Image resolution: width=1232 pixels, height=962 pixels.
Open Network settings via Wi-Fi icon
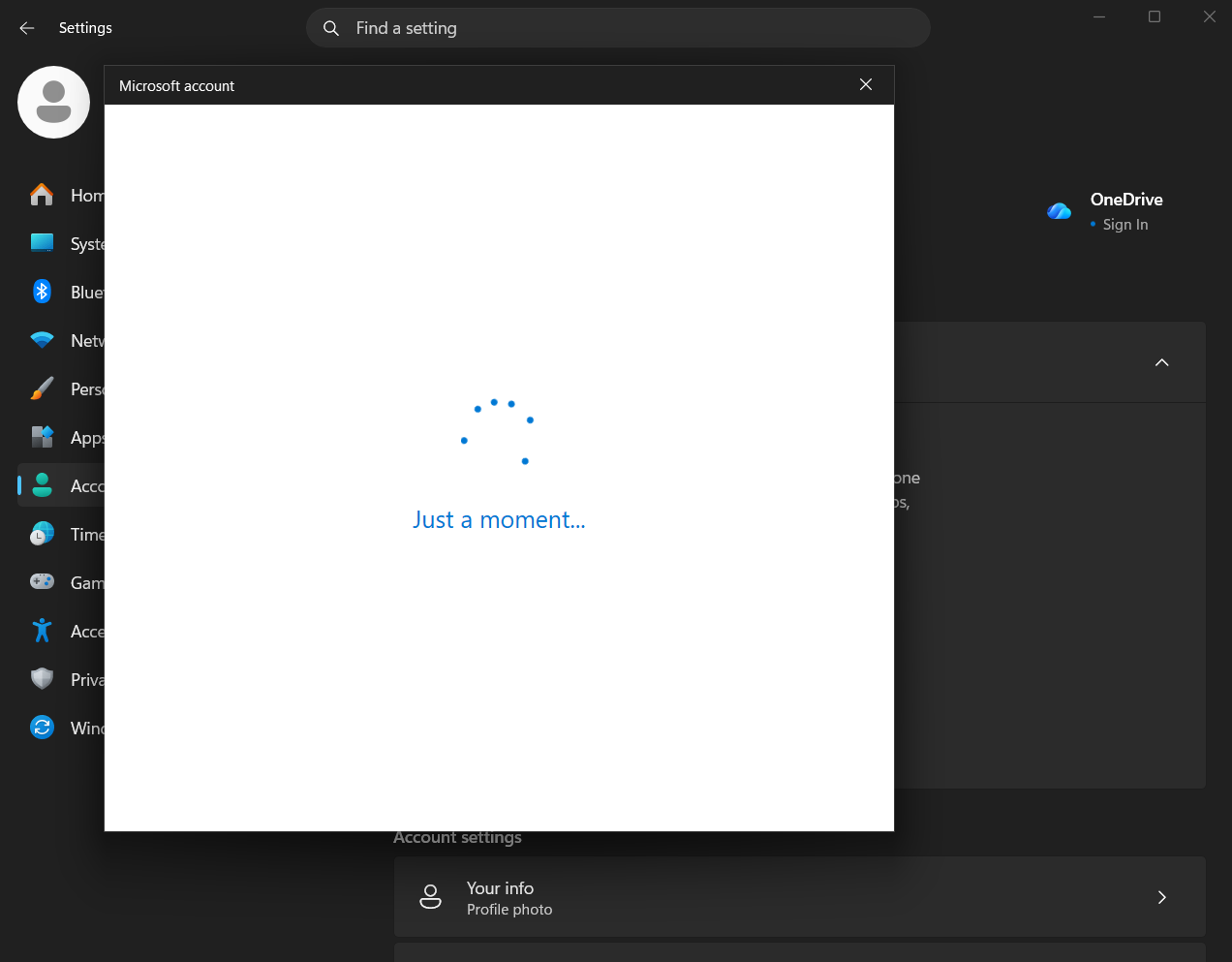[42, 340]
